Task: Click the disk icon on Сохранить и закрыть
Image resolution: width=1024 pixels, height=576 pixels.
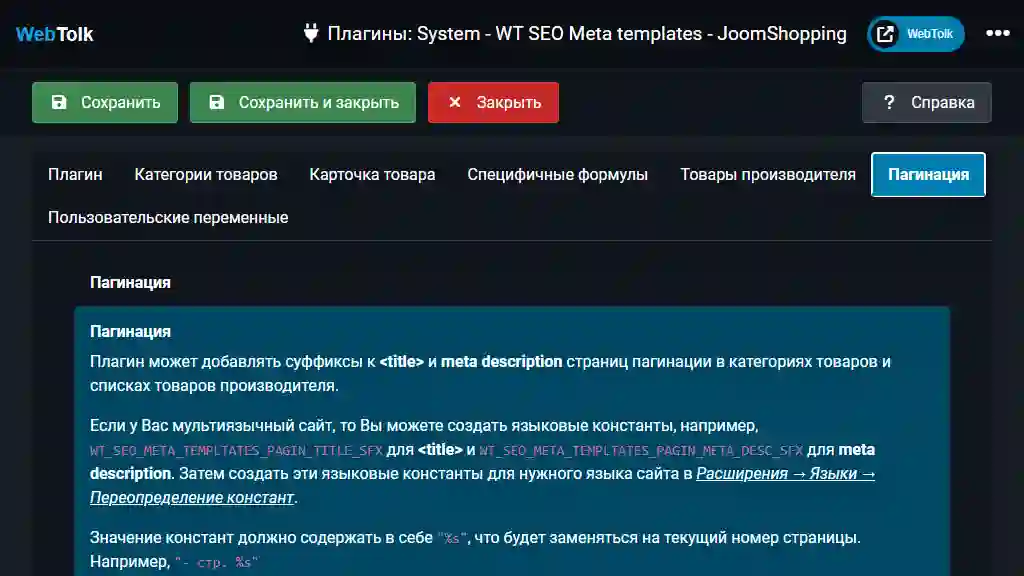Action: 217,102
